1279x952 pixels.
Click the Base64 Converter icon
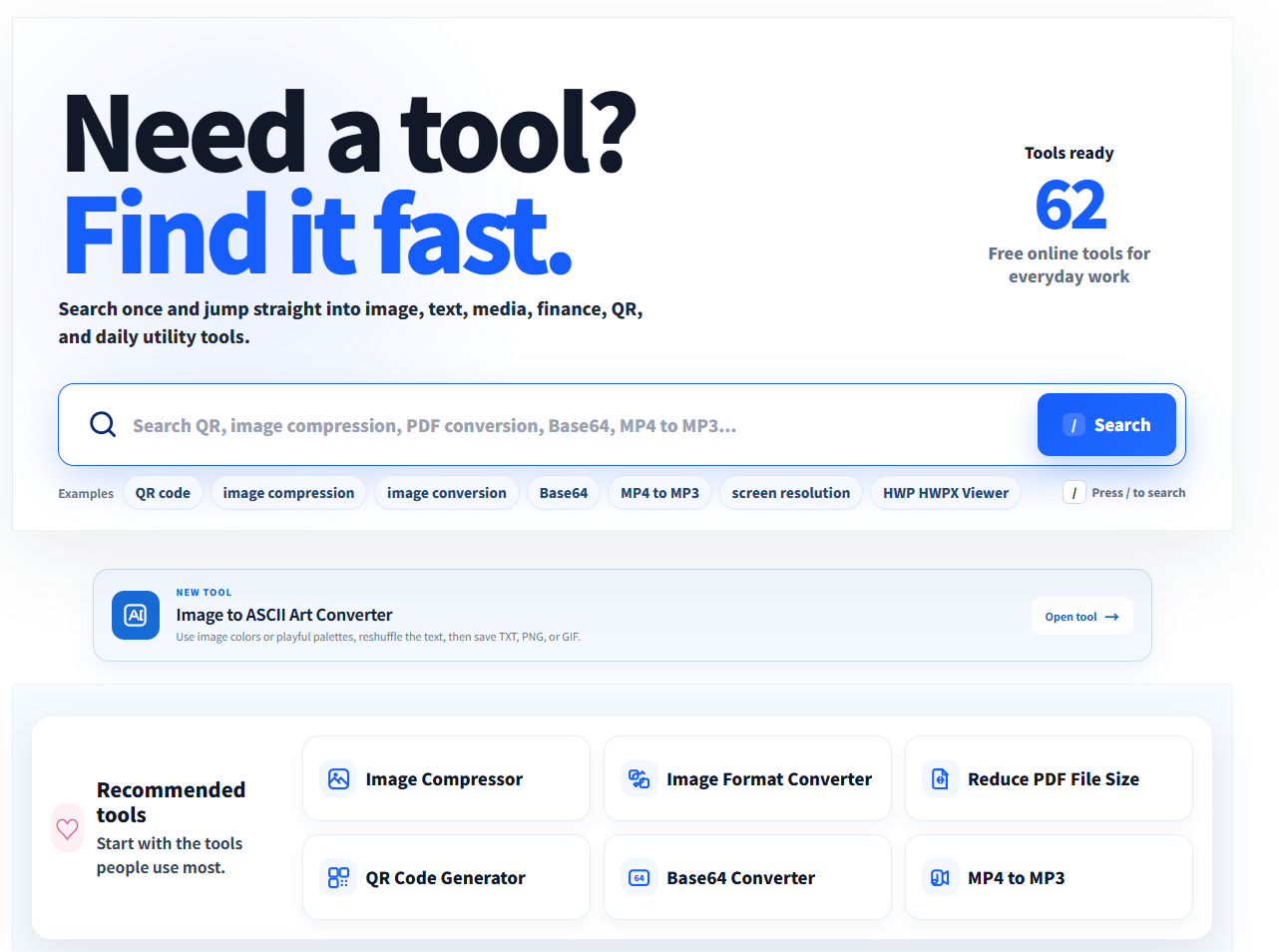tap(639, 877)
